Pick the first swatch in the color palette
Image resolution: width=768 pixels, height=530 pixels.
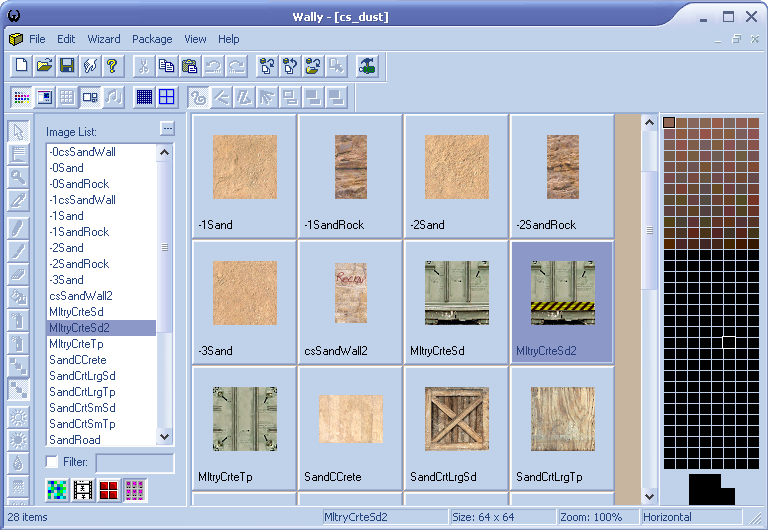(669, 123)
